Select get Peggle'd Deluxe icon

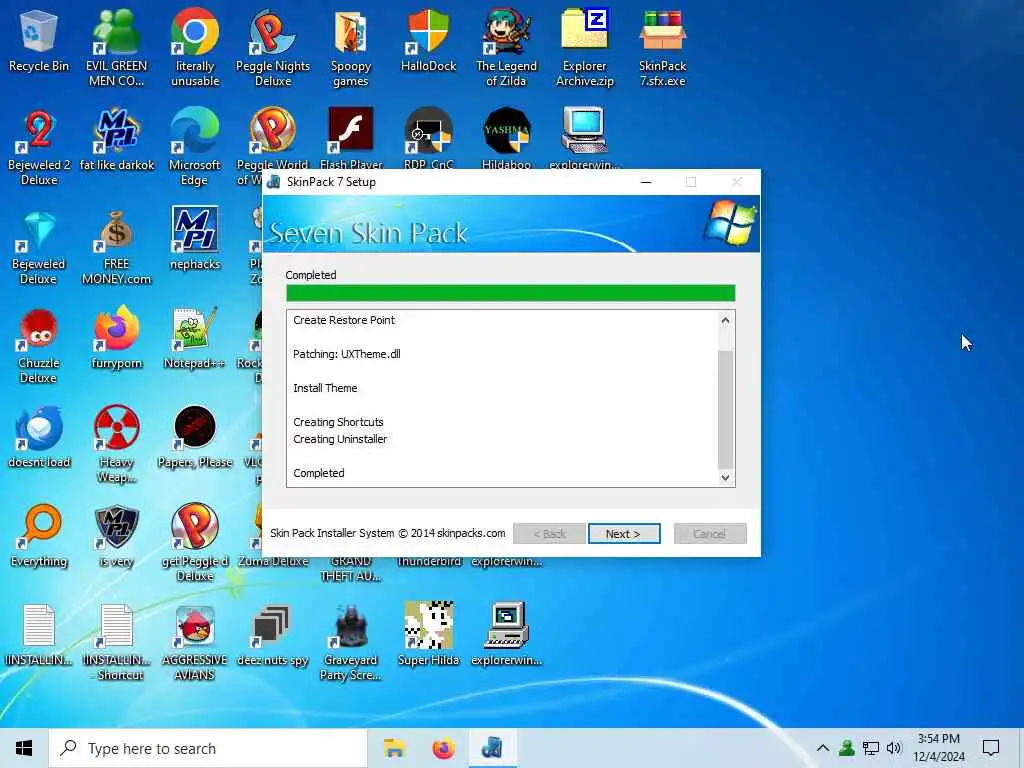coord(195,544)
